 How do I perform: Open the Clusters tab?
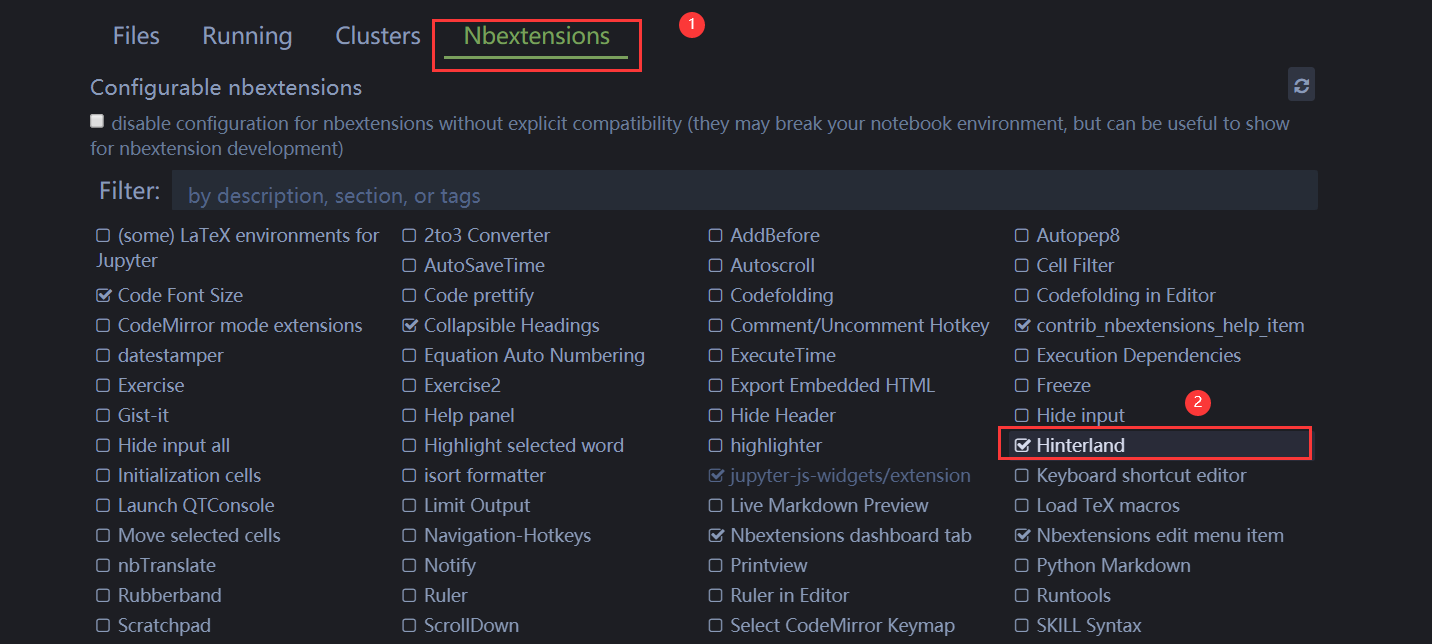[378, 36]
